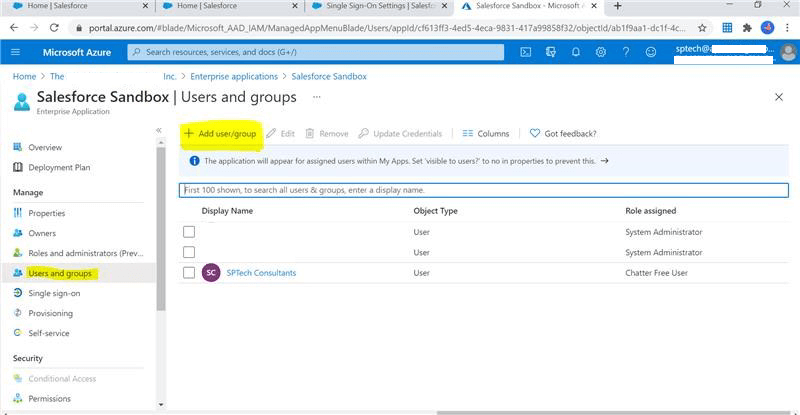Click the side menu scrollbar up arrow
The width and height of the screenshot is (800, 415).
(161, 143)
